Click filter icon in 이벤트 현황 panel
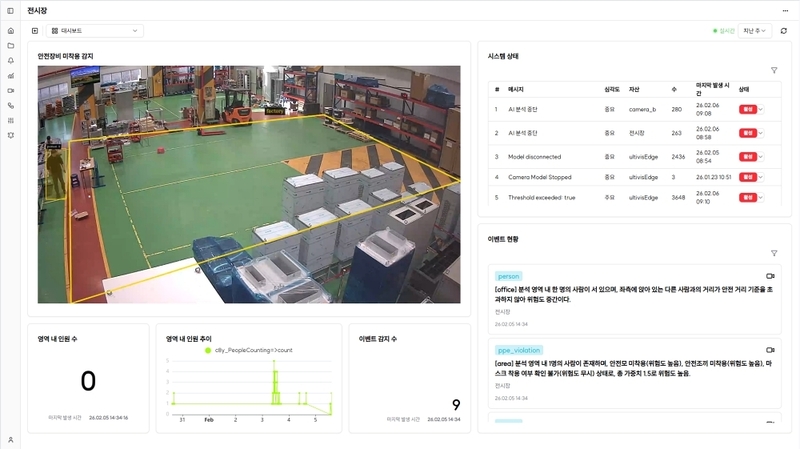This screenshot has width=800, height=449. click(774, 253)
